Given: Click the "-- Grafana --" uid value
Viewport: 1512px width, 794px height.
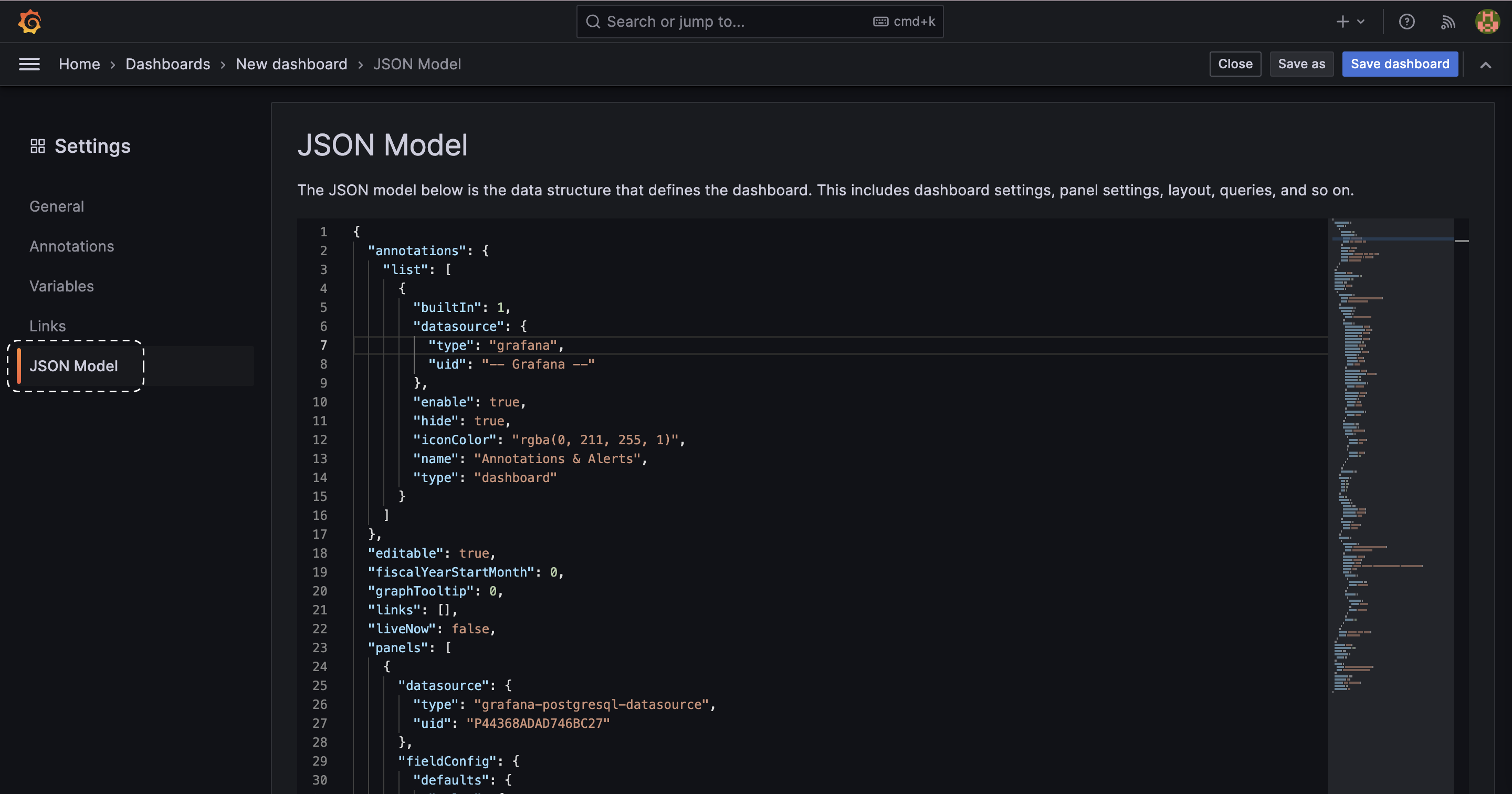Looking at the screenshot, I should (538, 364).
